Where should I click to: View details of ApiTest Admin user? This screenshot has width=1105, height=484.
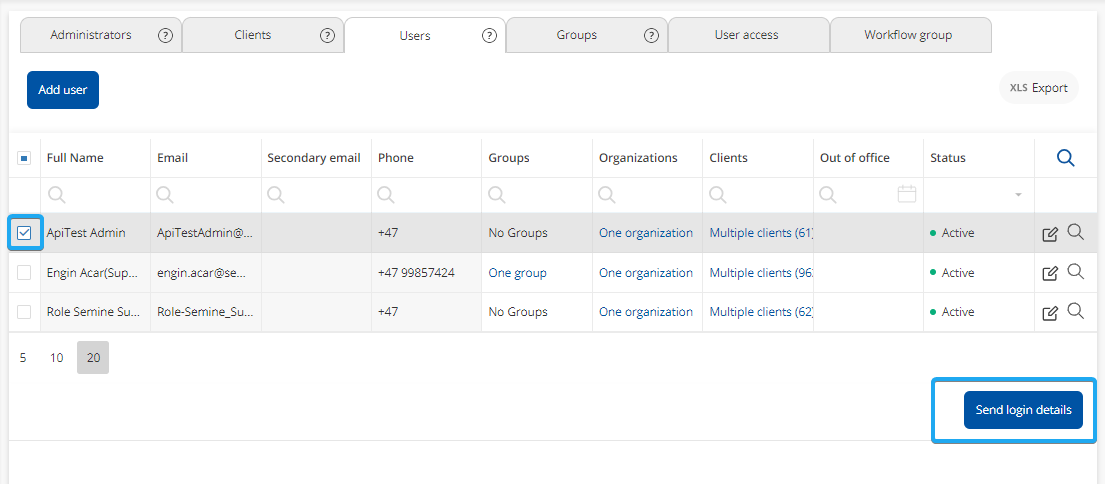click(x=1075, y=232)
